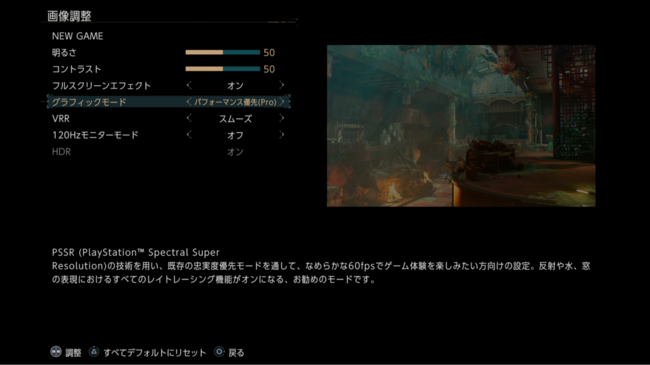Click right arrow of フルスクリーンエフェクト
Viewport: 650px width, 365px height.
(282, 85)
